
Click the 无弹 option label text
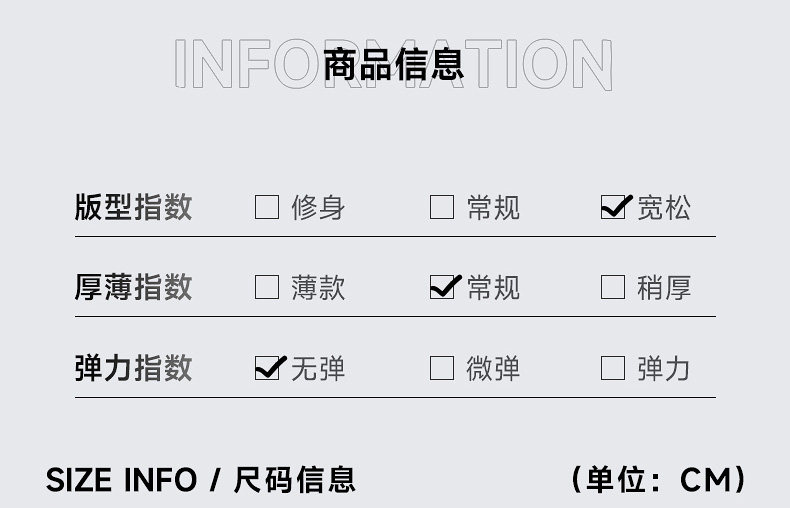(x=318, y=368)
